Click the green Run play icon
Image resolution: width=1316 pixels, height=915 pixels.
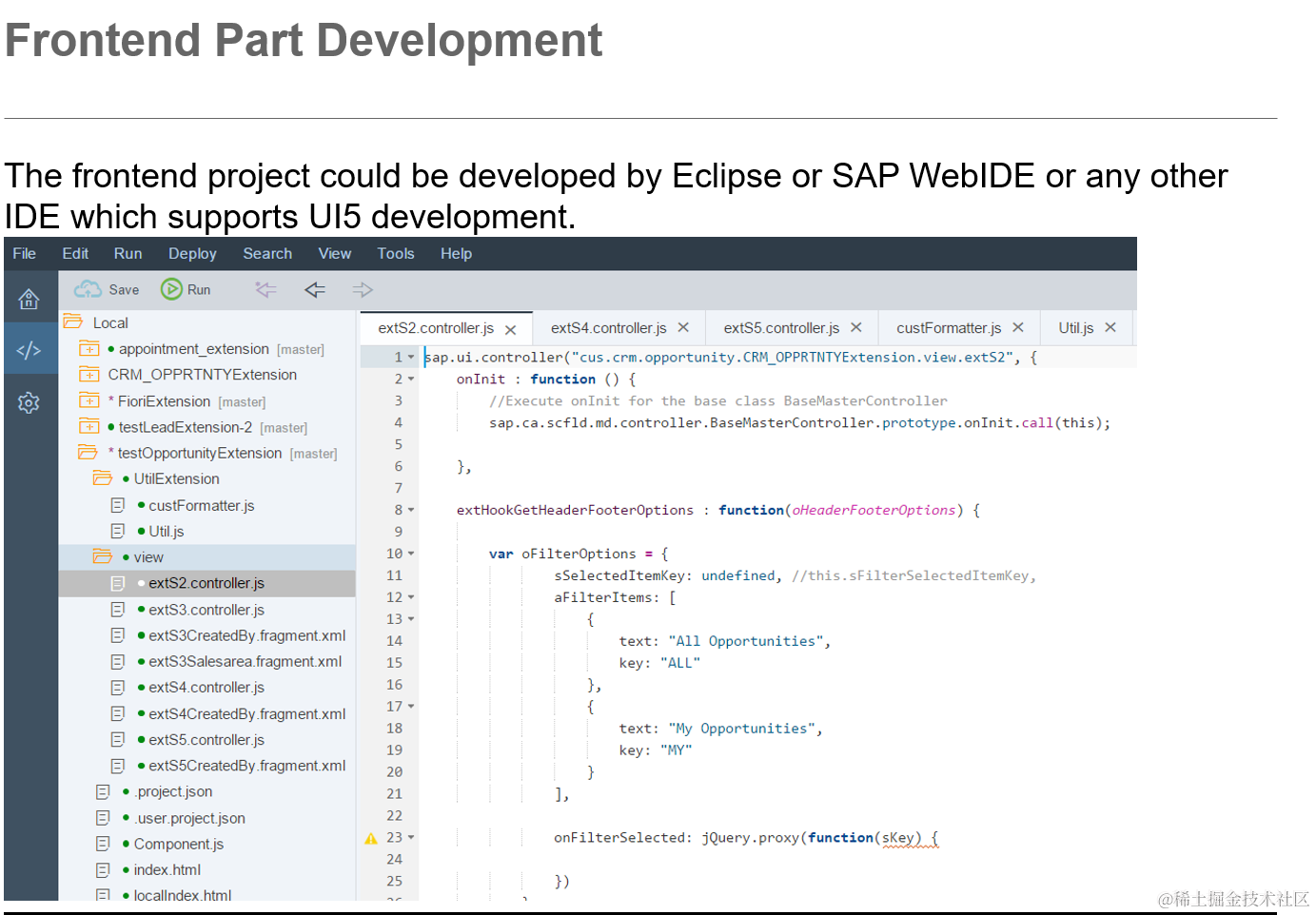171,289
